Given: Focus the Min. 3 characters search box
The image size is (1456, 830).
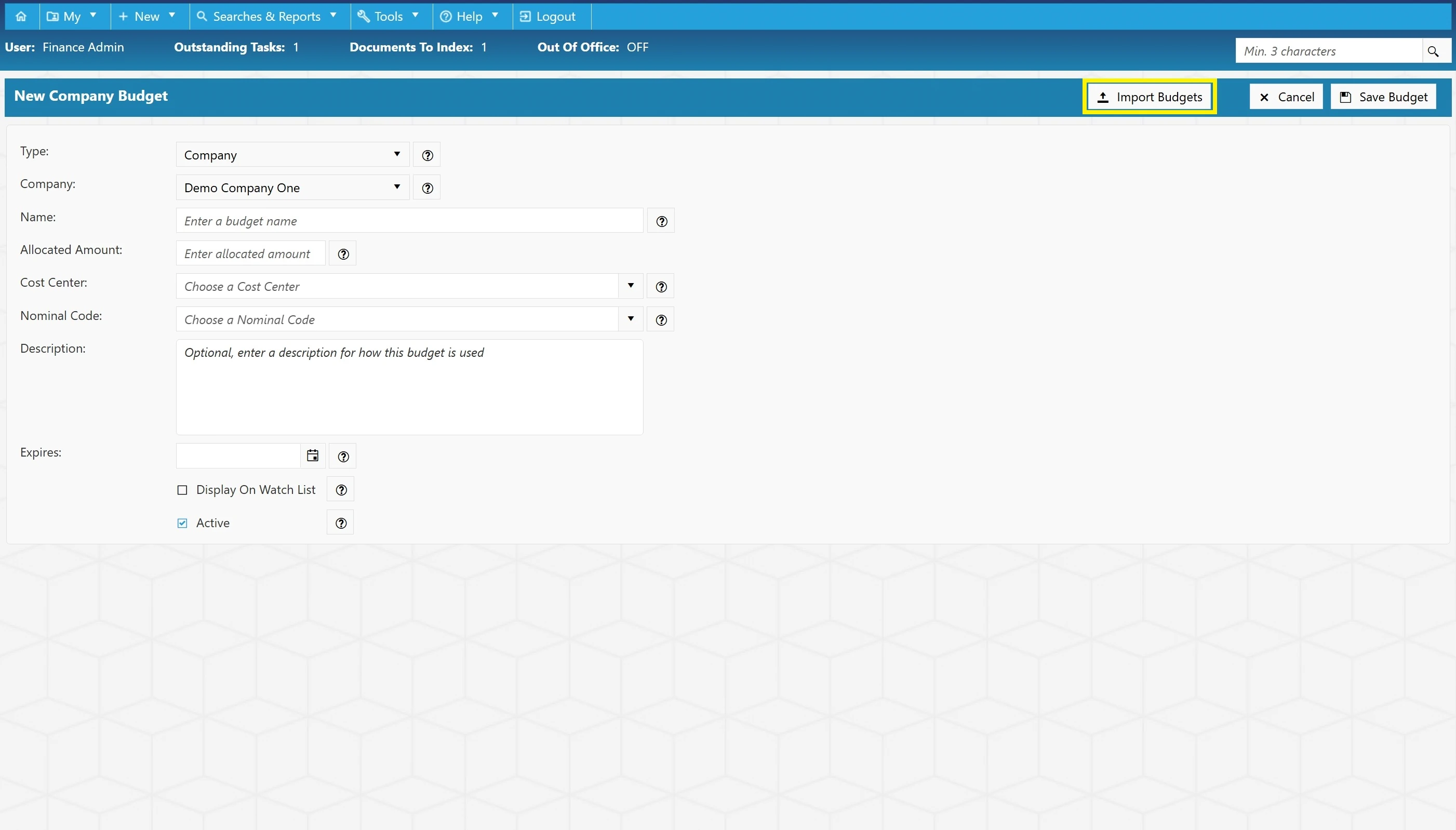Looking at the screenshot, I should [1328, 51].
